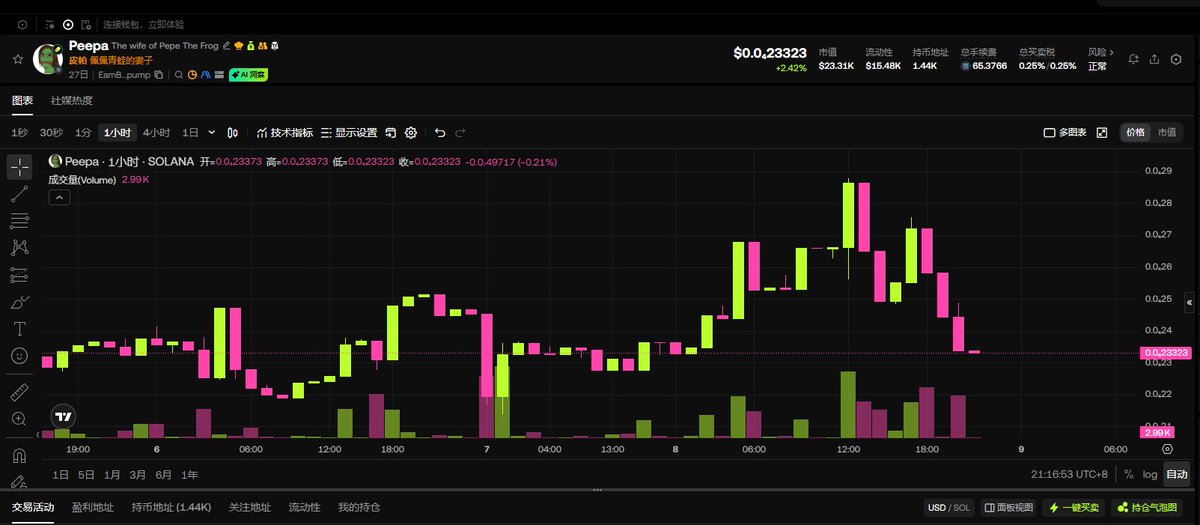Open the candlestick chart-type selector
The width and height of the screenshot is (1200, 525).
coord(232,132)
